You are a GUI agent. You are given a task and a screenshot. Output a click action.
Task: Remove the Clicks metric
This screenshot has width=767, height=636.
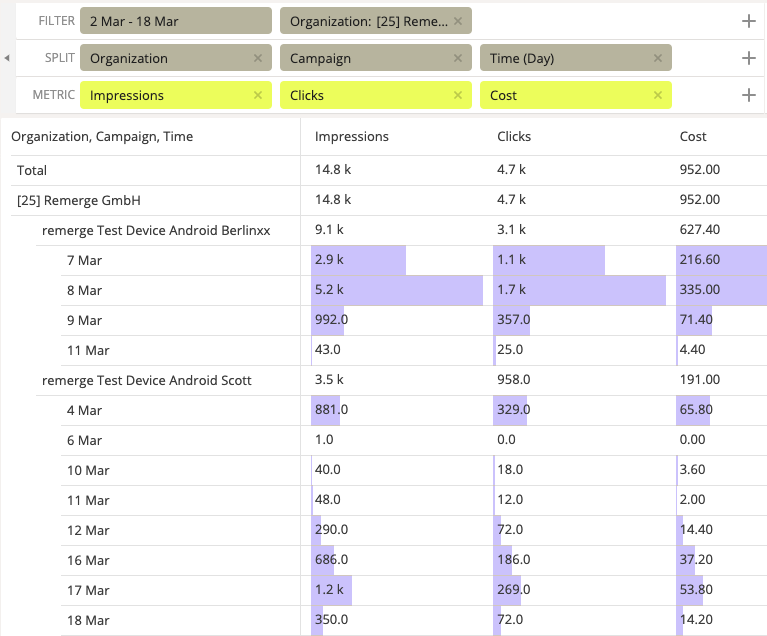(458, 96)
